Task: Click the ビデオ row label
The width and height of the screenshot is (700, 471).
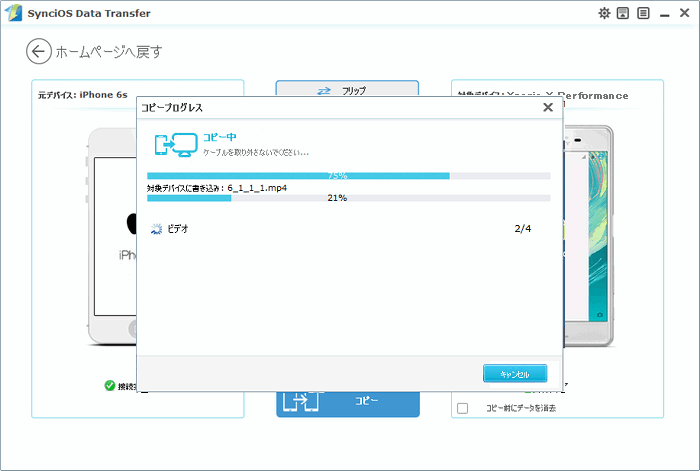Action: pos(178,229)
